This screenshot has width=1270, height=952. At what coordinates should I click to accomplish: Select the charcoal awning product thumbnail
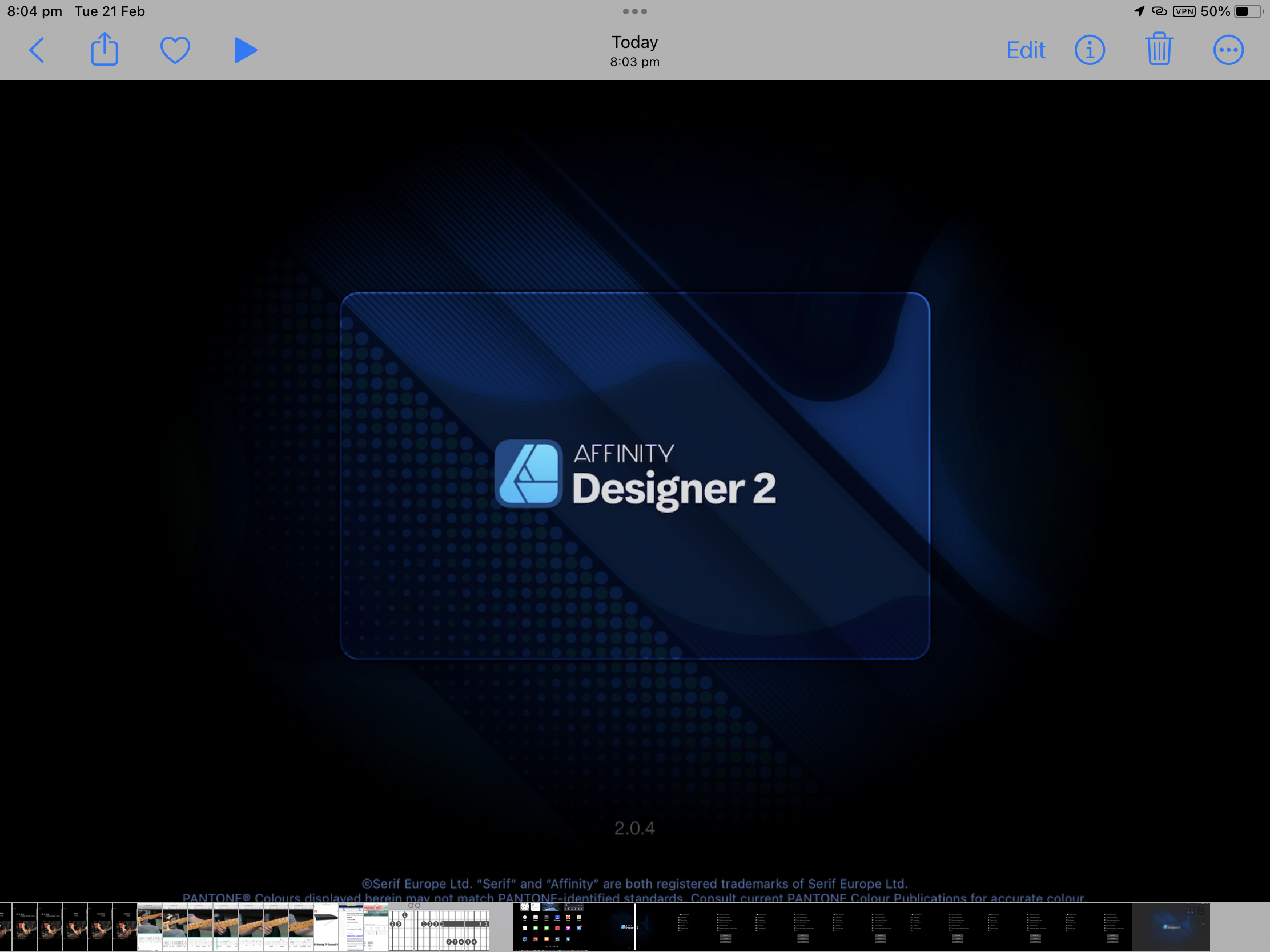(x=325, y=926)
